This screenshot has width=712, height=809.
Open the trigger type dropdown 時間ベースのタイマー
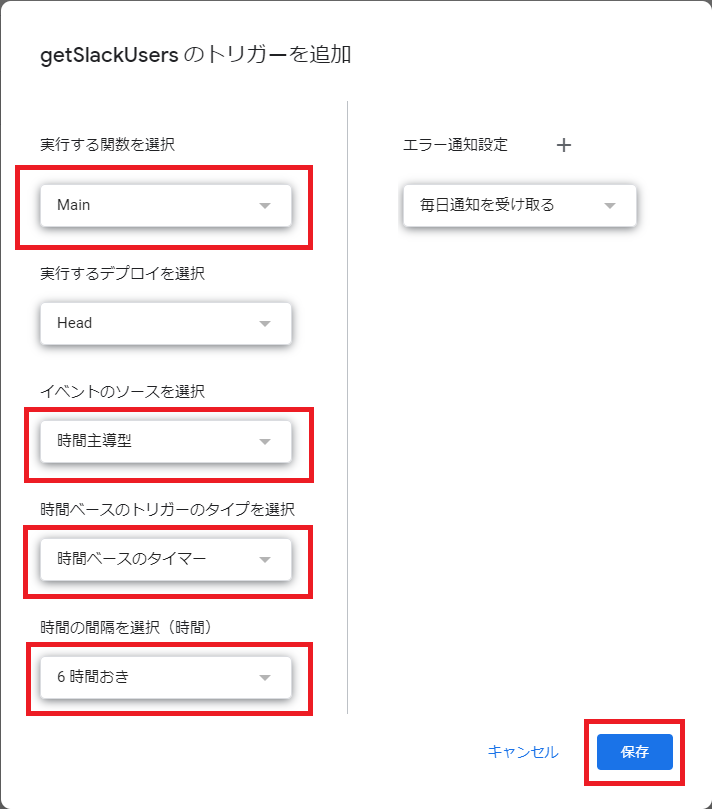click(x=166, y=560)
